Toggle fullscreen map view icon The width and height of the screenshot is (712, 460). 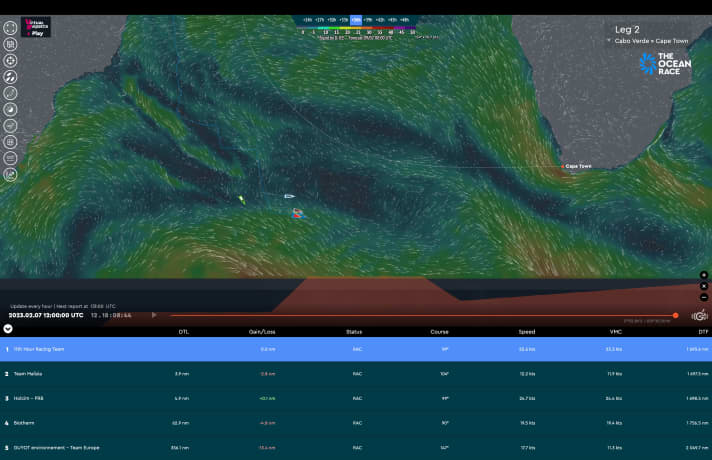(x=10, y=28)
